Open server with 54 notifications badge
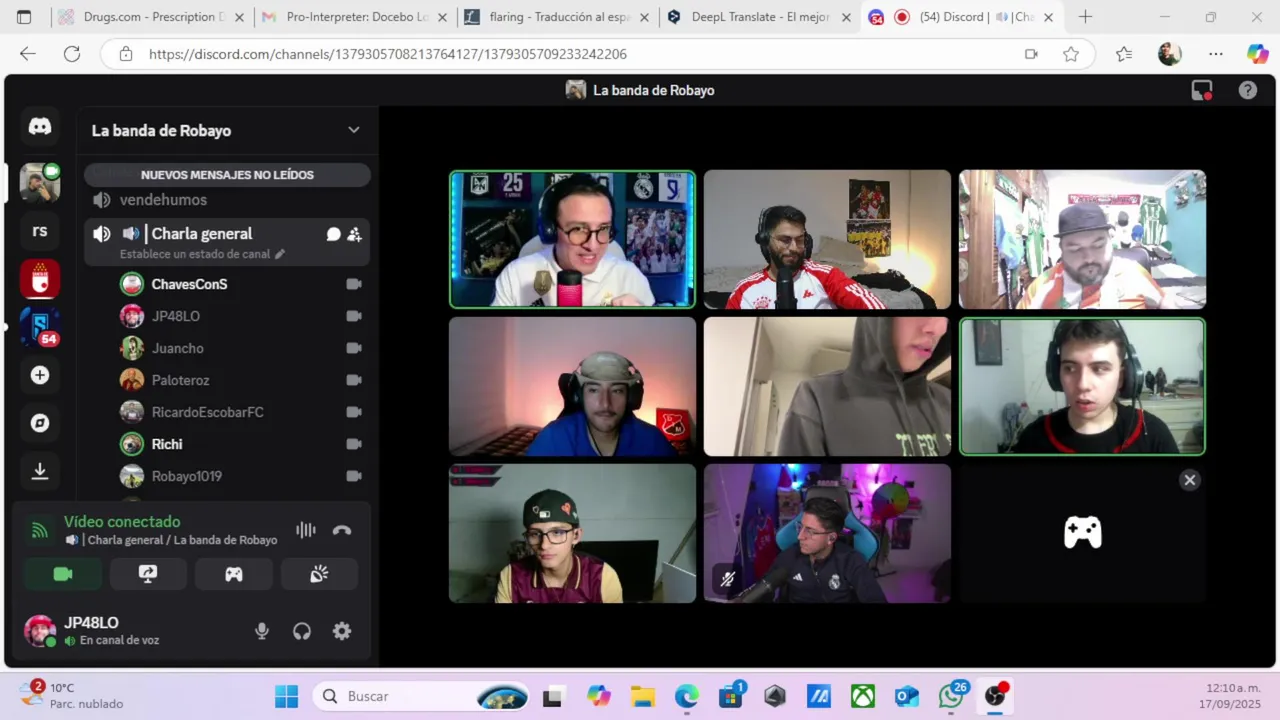The height and width of the screenshot is (720, 1280). tap(40, 327)
